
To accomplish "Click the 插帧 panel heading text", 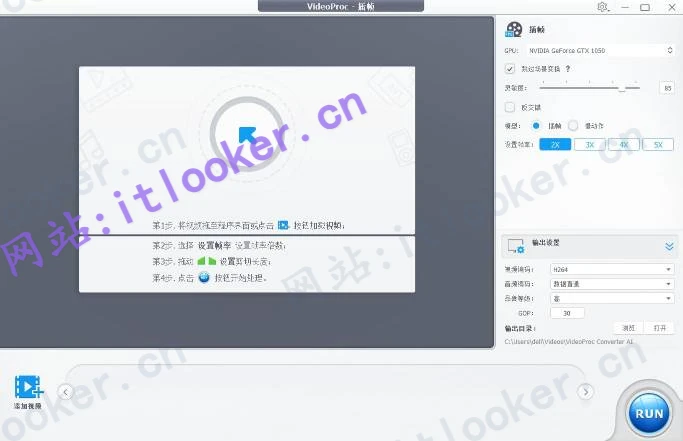I will [x=537, y=30].
